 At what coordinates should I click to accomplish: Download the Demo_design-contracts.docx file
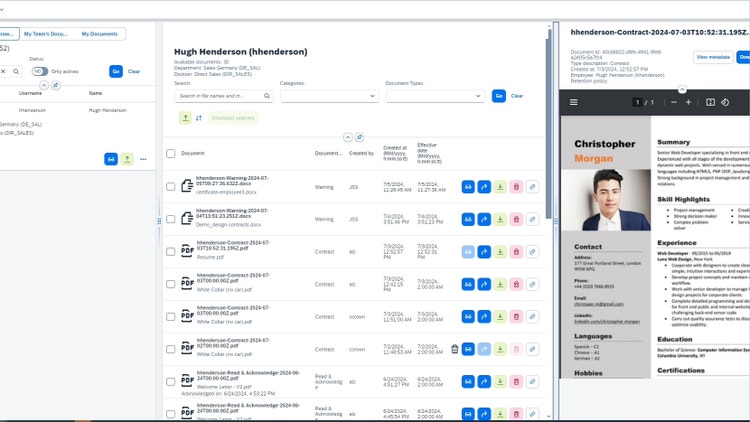click(x=500, y=219)
